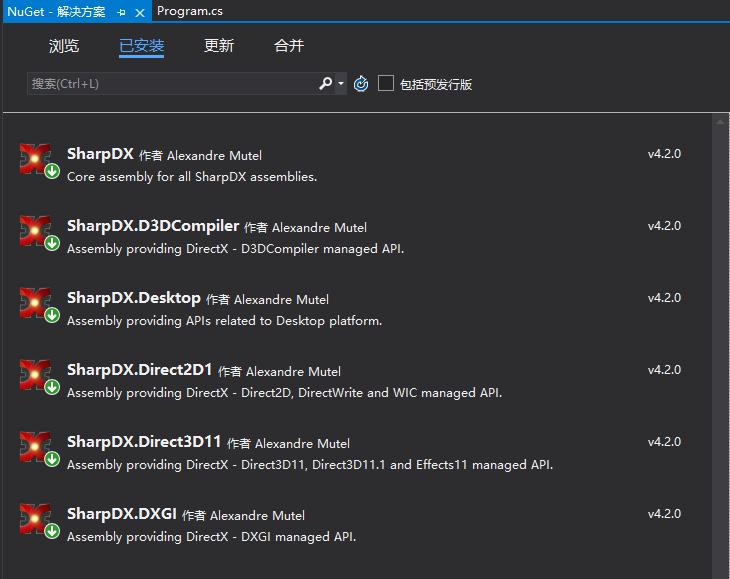This screenshot has width=730, height=579.
Task: Select the SharpDX package title
Action: [100, 154]
